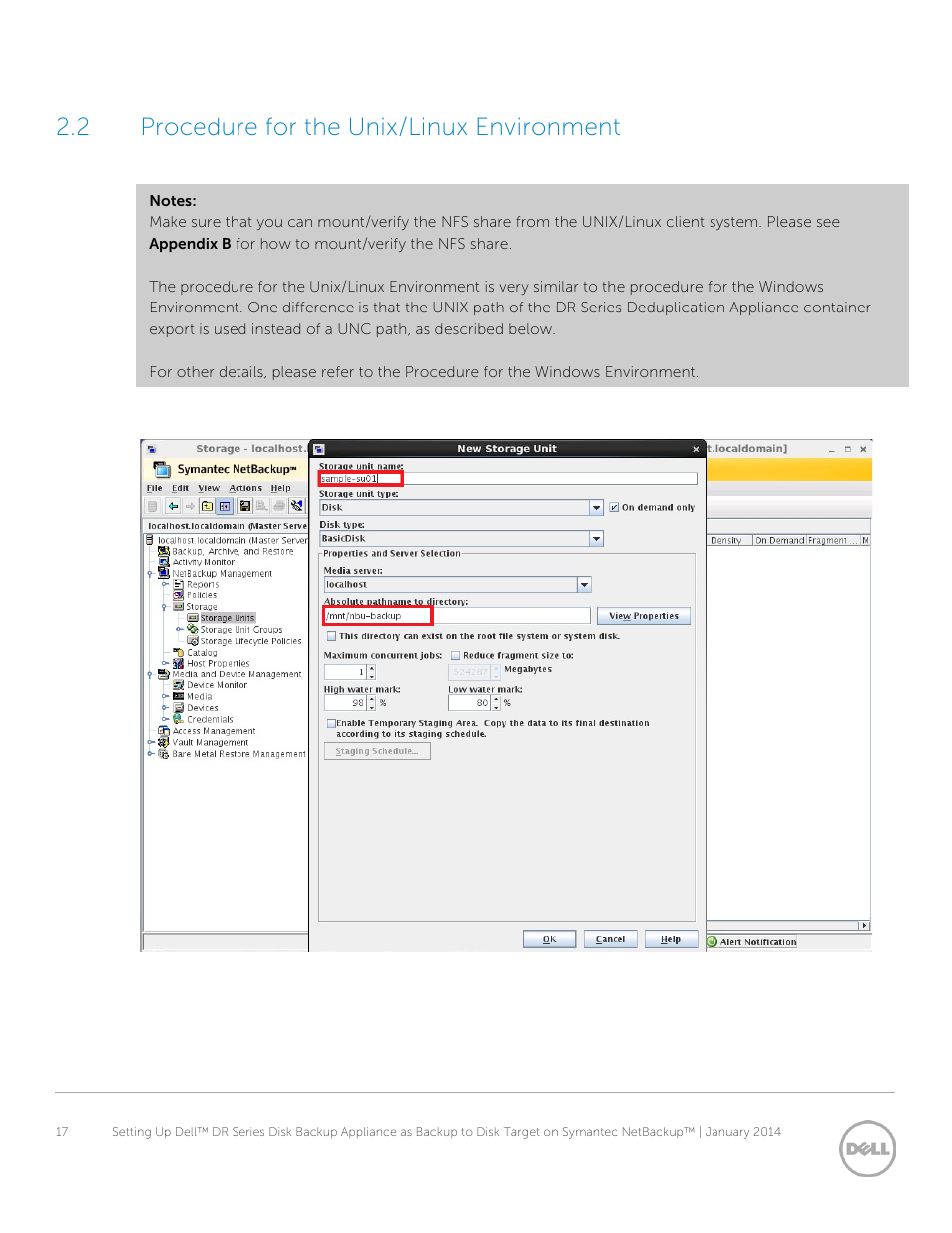
Task: Click the Storage Unit Groups icon
Action: click(x=193, y=630)
